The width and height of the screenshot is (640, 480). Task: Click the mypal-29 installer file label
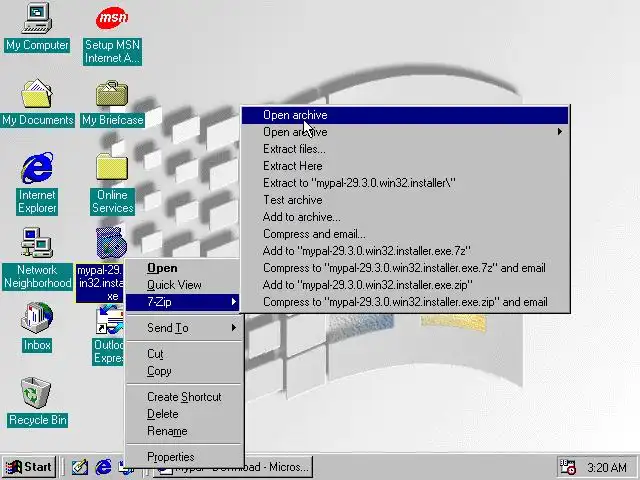tap(100, 283)
